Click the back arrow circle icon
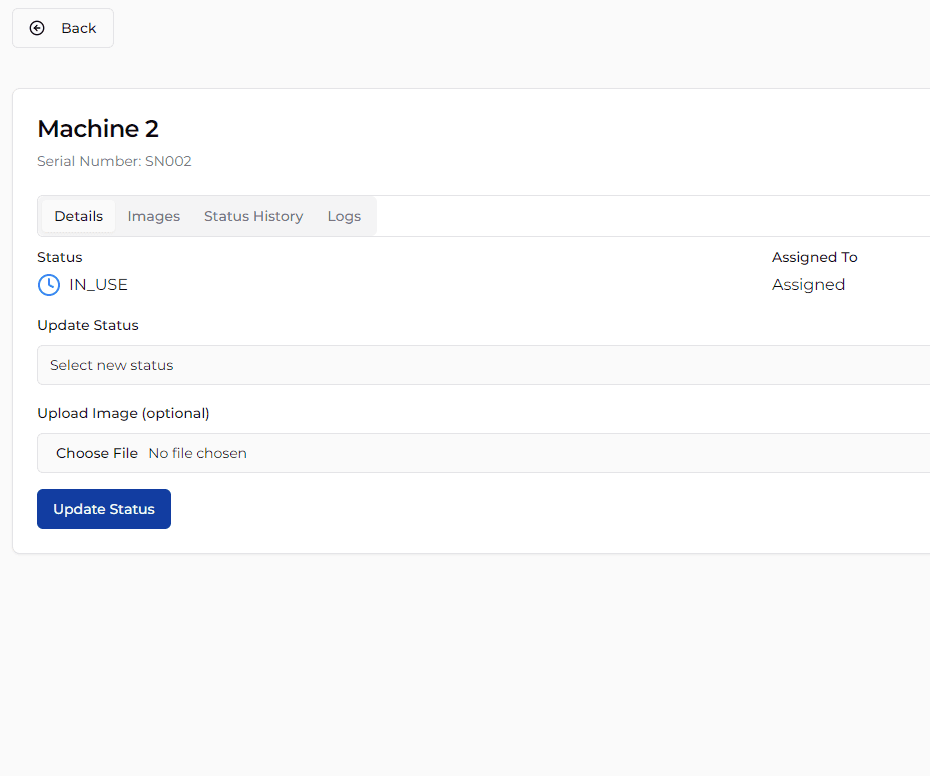 point(37,28)
